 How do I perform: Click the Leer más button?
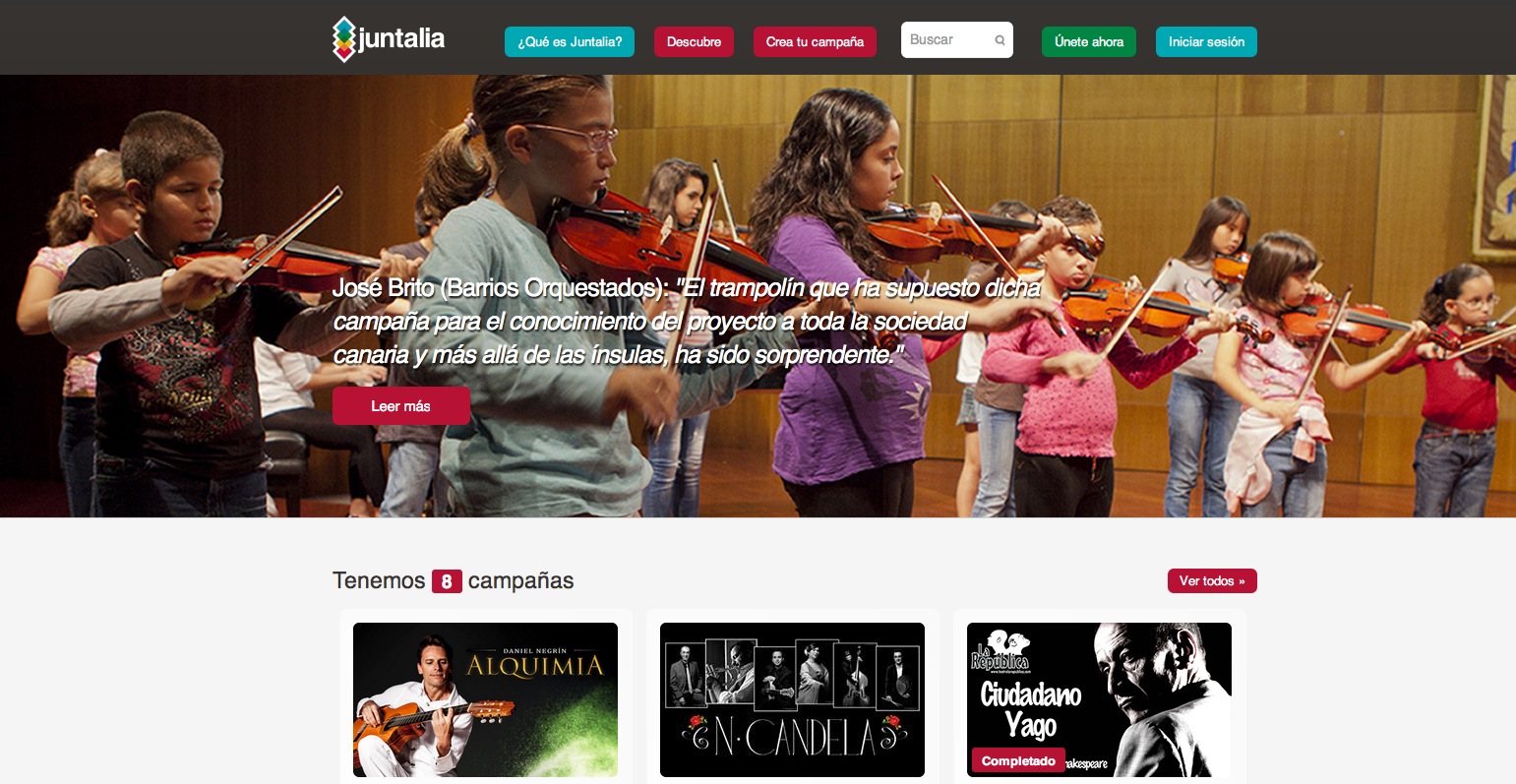(400, 405)
